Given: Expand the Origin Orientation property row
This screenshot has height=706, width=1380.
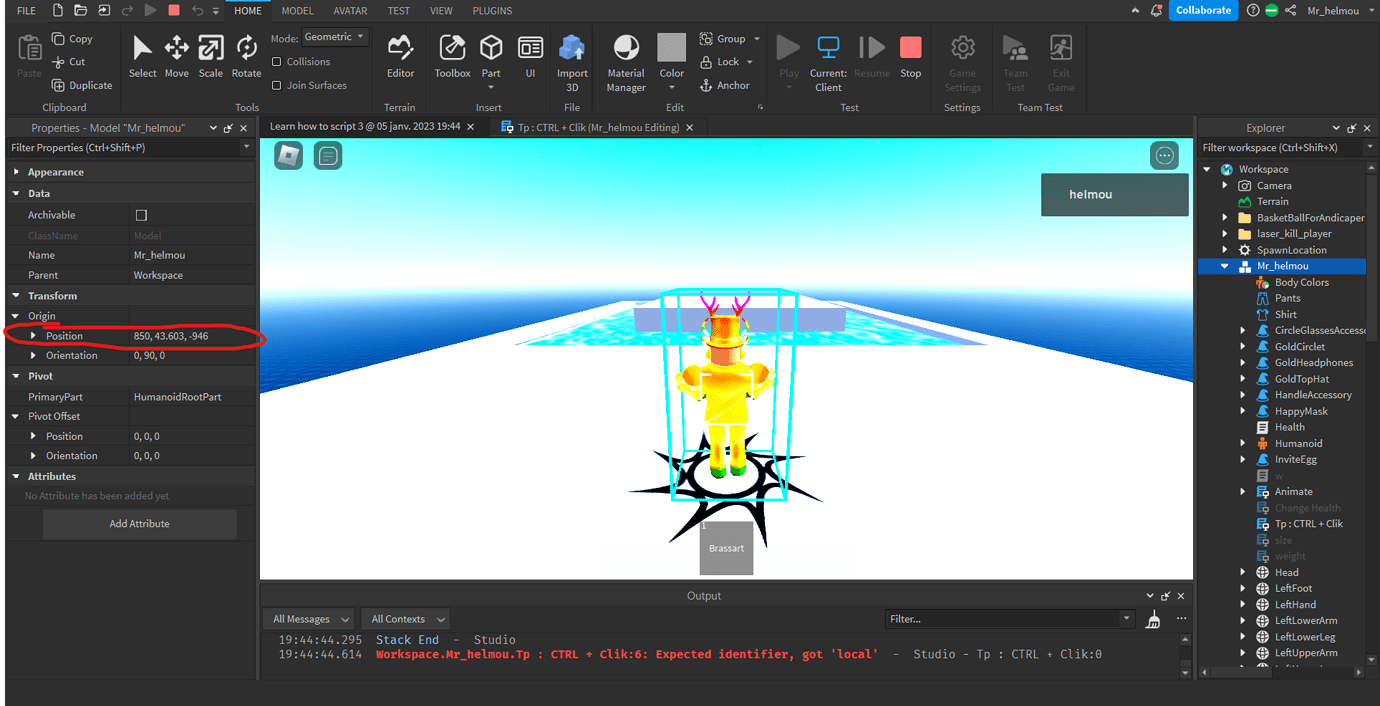Looking at the screenshot, I should pos(34,355).
